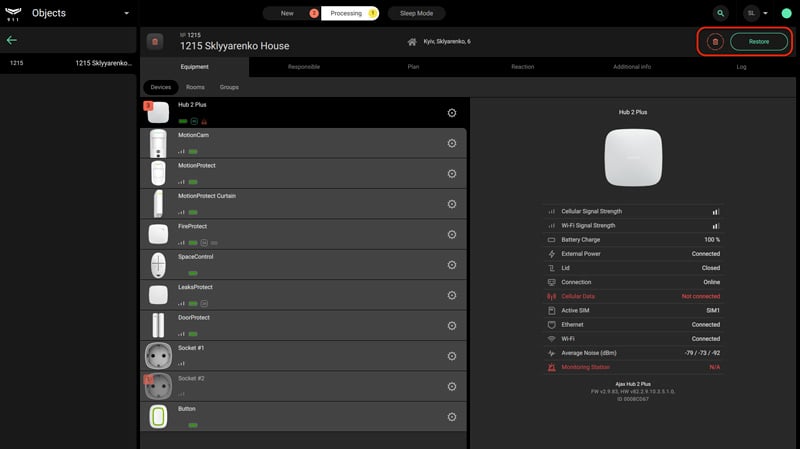Click the large Hub 2 Plus image
This screenshot has width=800, height=449.
pyautogui.click(x=633, y=158)
